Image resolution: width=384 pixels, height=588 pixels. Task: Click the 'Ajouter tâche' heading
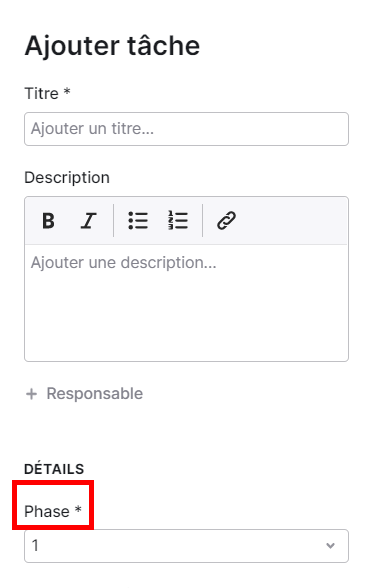(x=112, y=46)
